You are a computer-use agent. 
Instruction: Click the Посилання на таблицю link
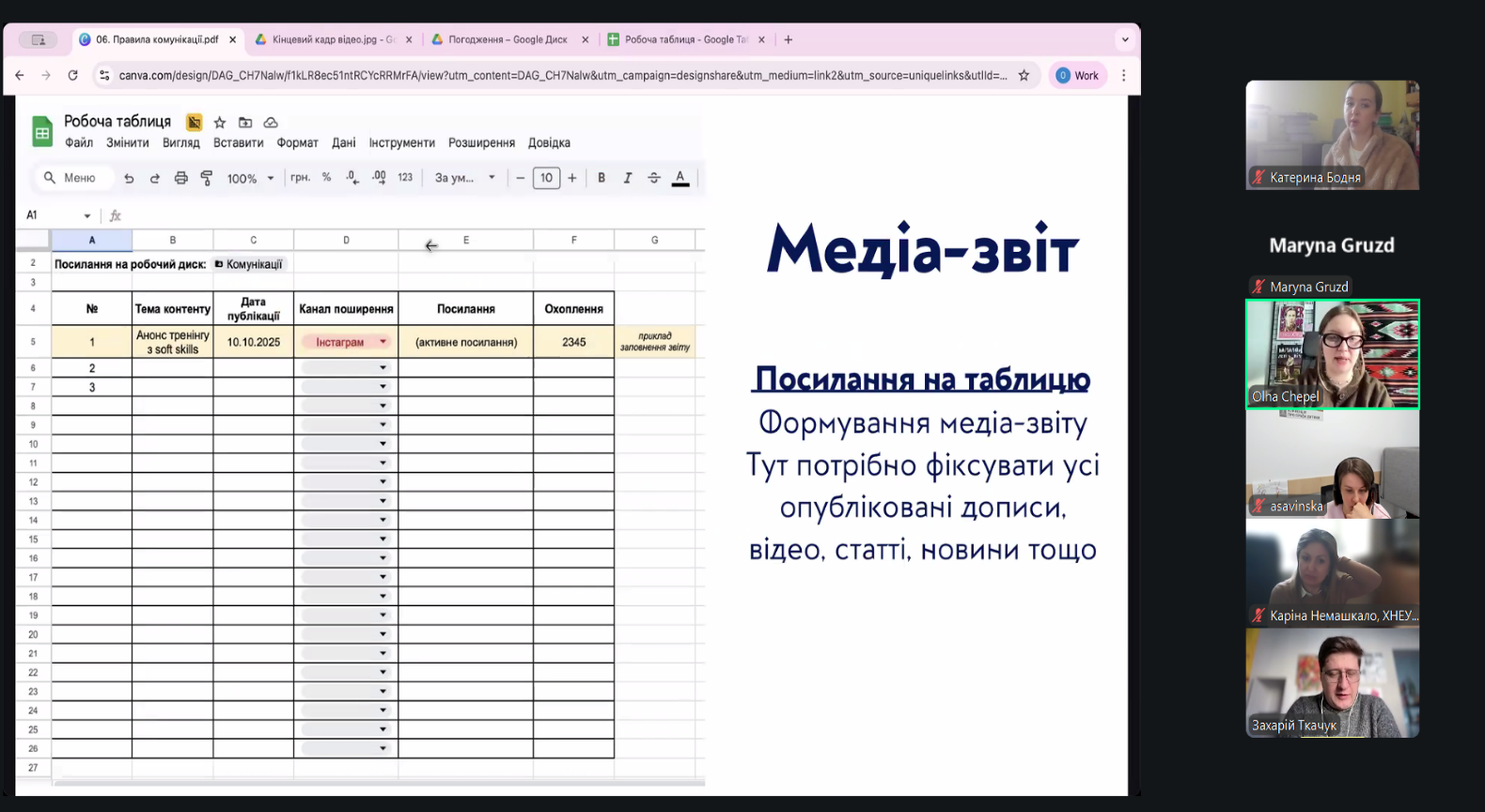point(922,380)
